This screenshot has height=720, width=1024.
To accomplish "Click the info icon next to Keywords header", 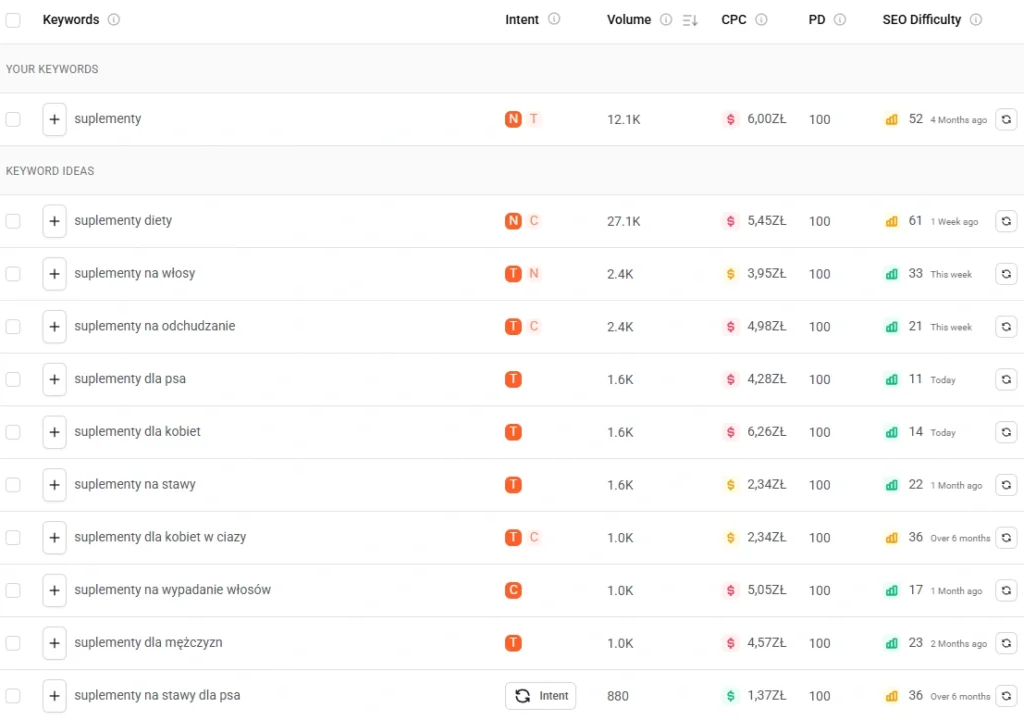I will point(114,20).
